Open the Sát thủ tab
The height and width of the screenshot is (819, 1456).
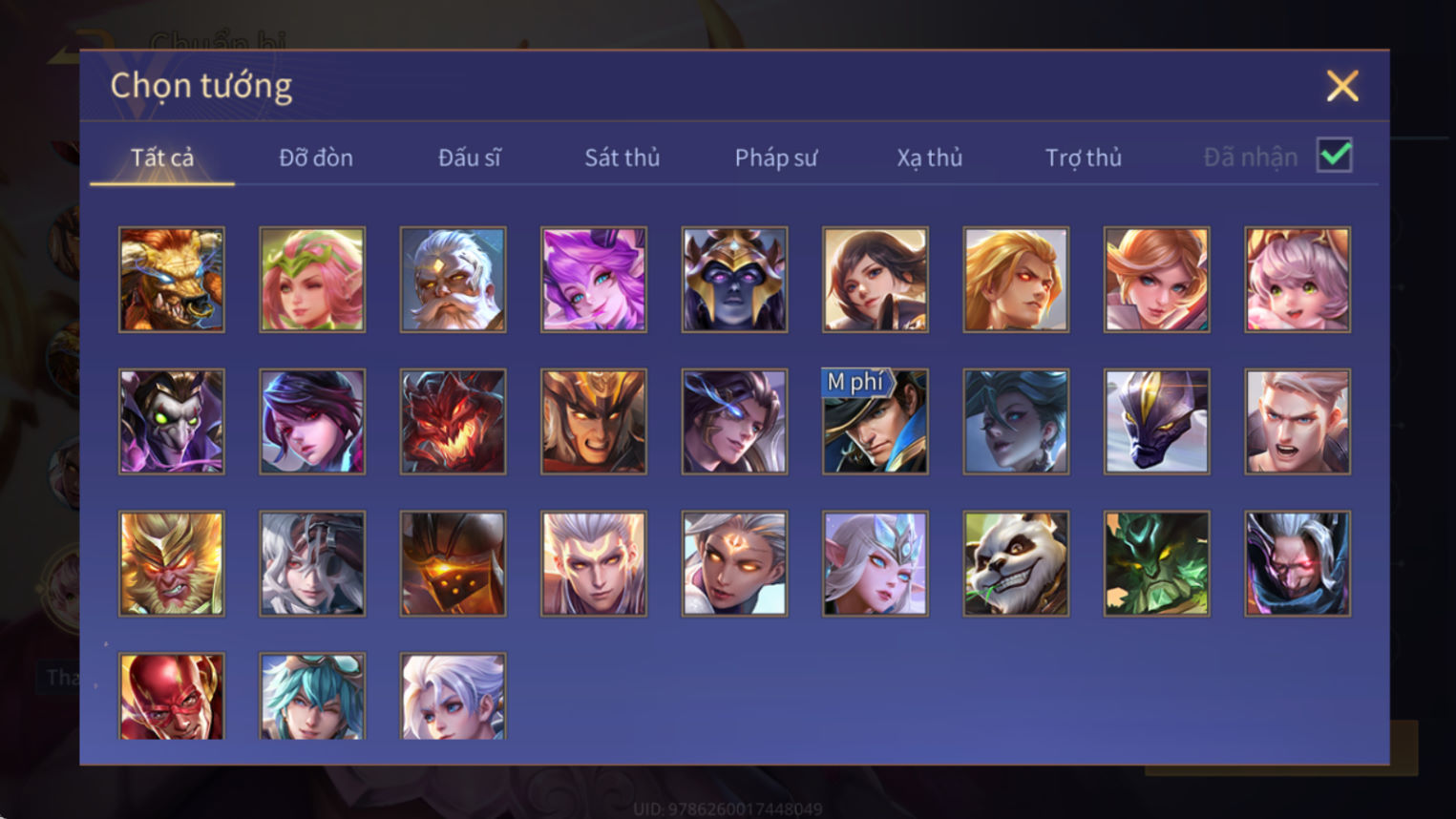[622, 157]
